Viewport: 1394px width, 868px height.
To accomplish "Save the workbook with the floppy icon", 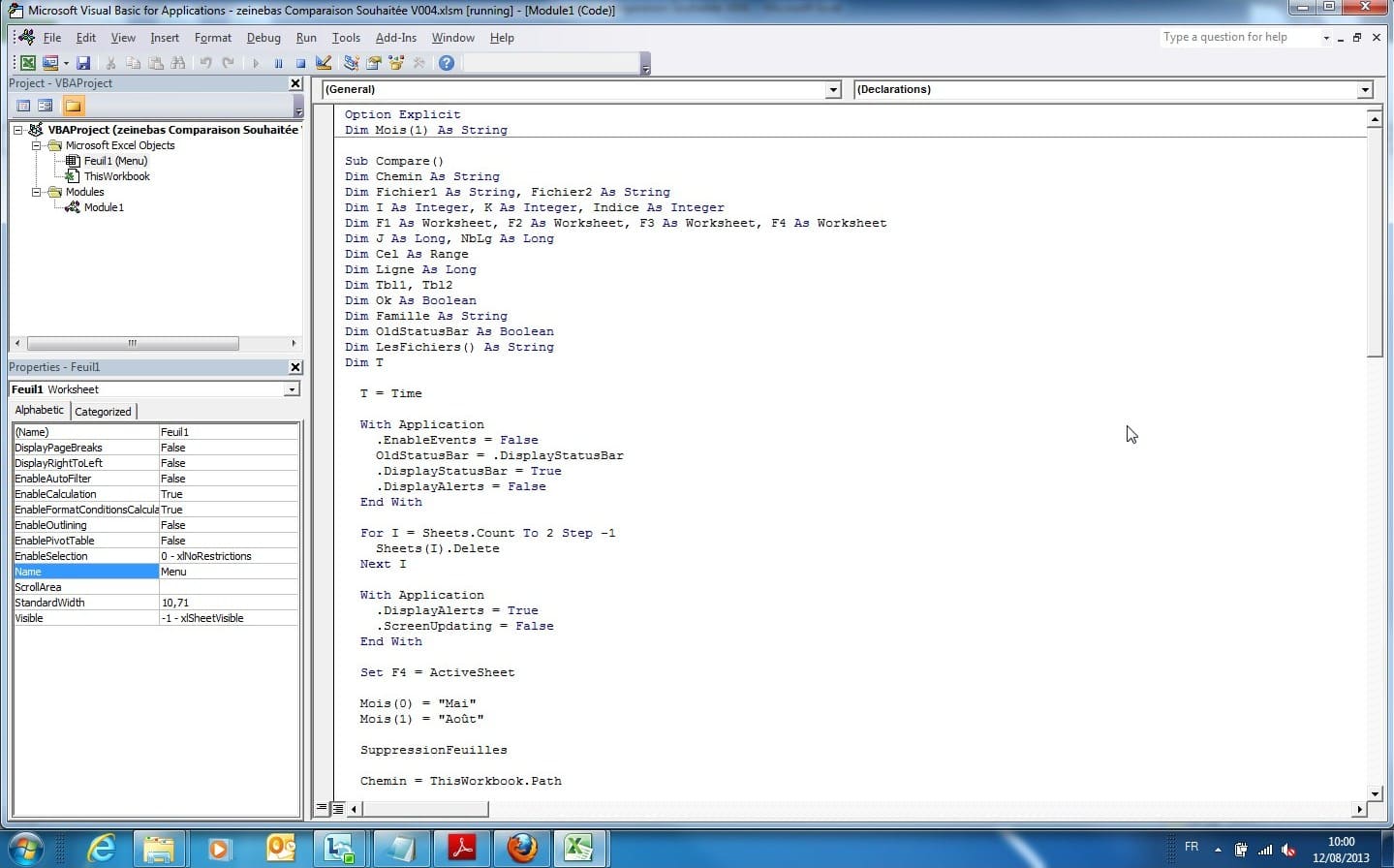I will pos(83,63).
